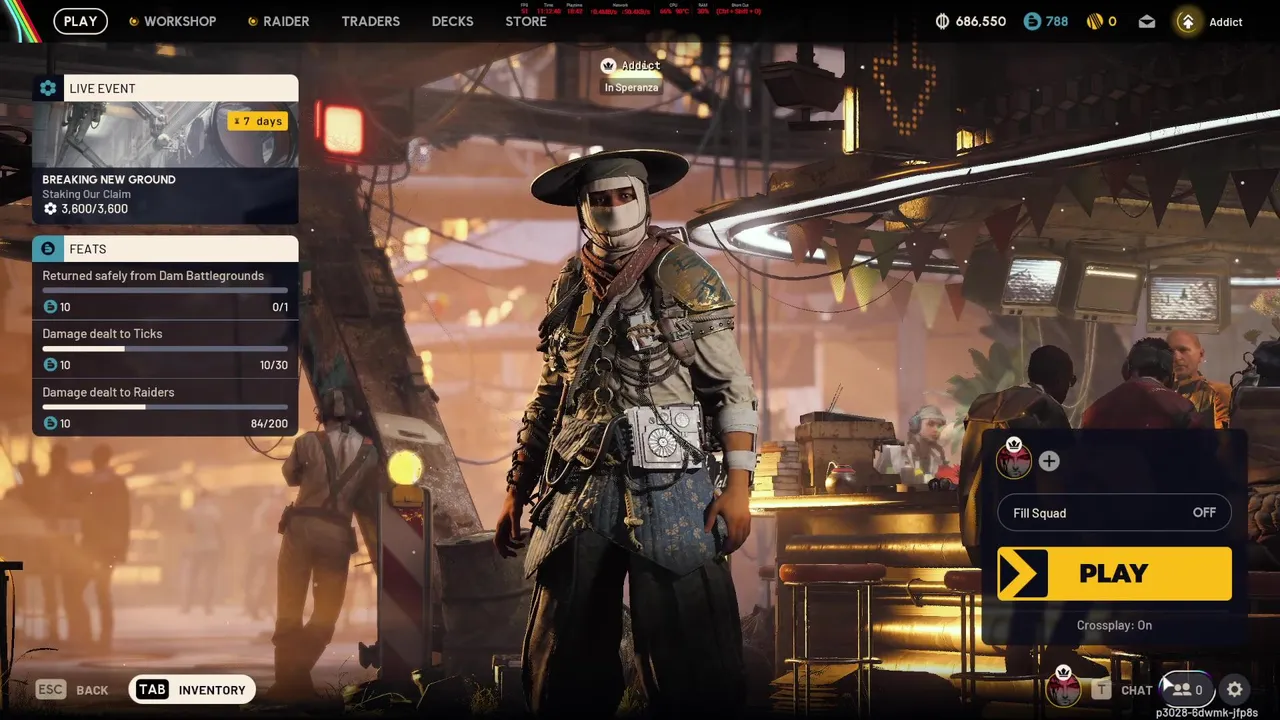Image resolution: width=1280 pixels, height=720 pixels.
Task: Click the ESC Back button
Action: [x=72, y=690]
